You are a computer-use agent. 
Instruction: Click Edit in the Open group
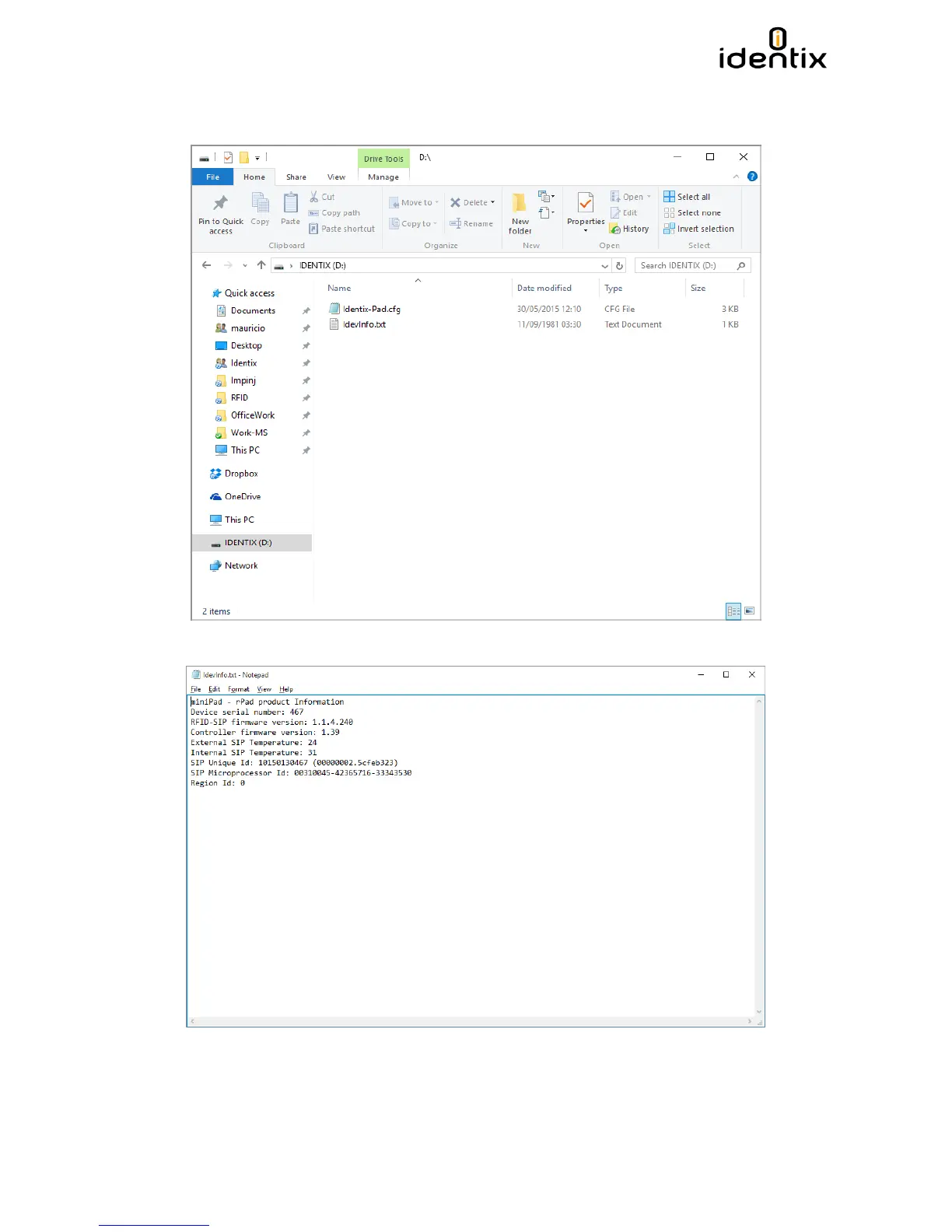point(624,213)
